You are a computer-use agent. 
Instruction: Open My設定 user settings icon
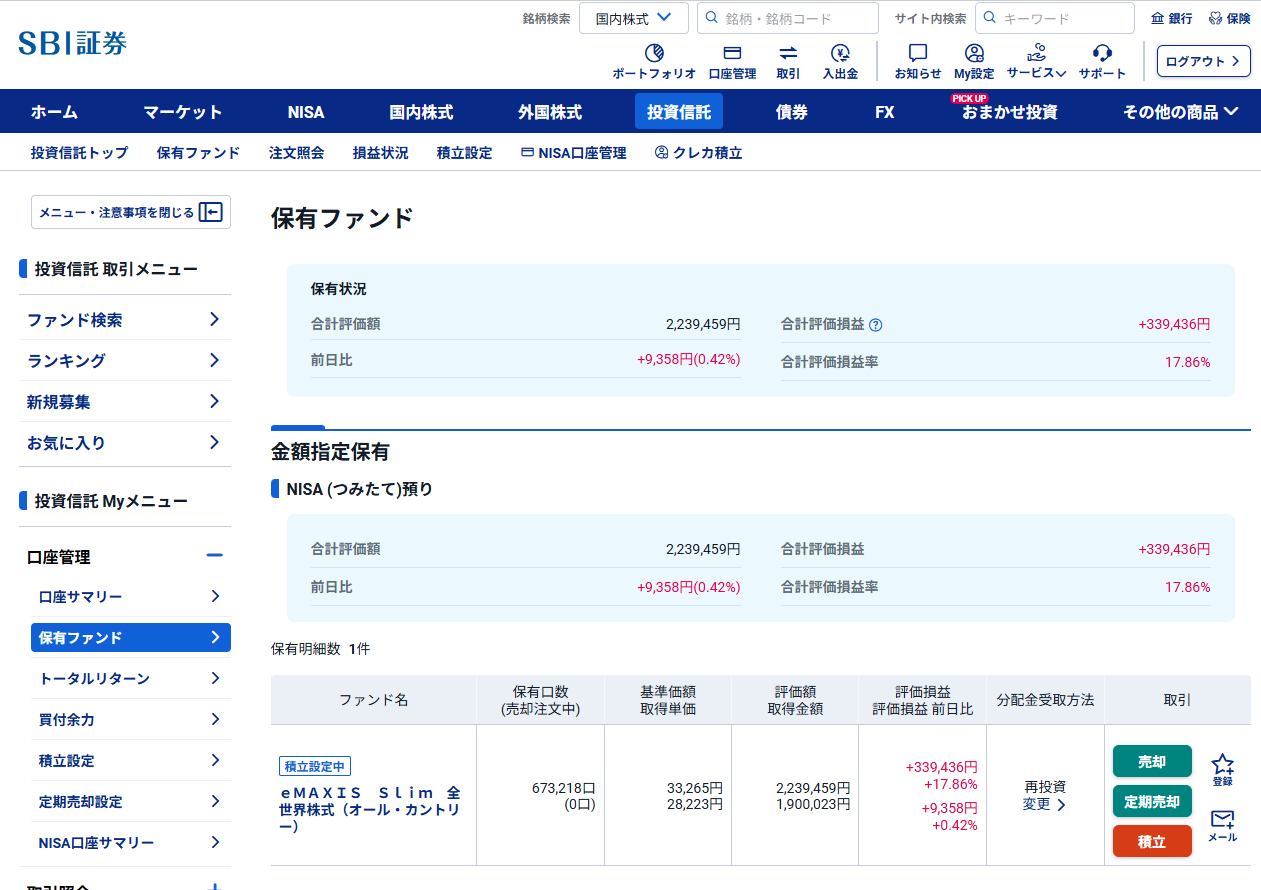tap(974, 54)
